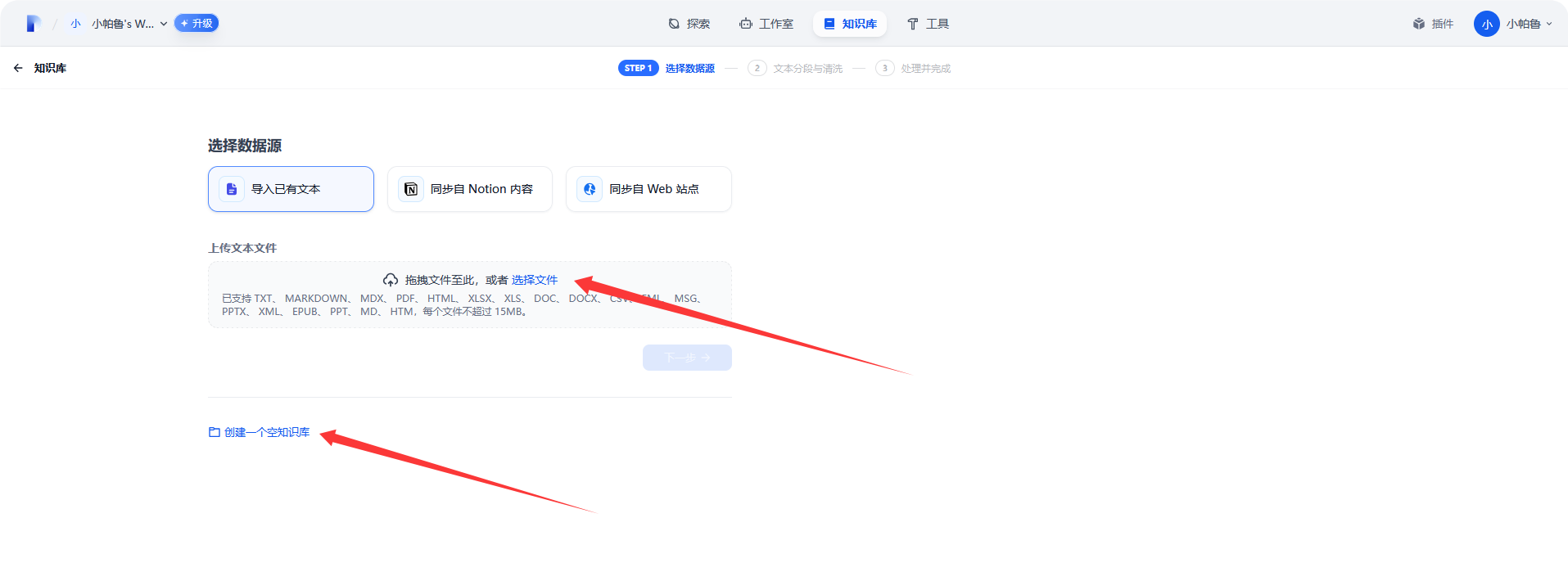Click the document icon in 导入已有文本
The width and height of the screenshot is (1568, 572).
[x=232, y=189]
